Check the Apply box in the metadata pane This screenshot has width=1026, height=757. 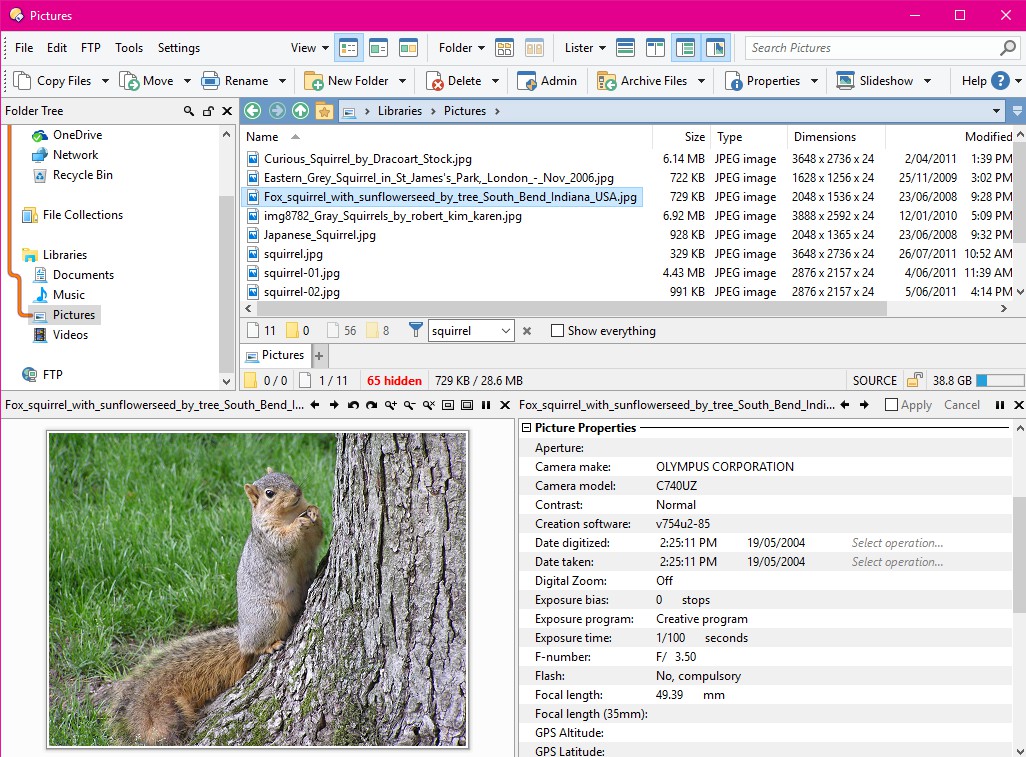pos(891,405)
